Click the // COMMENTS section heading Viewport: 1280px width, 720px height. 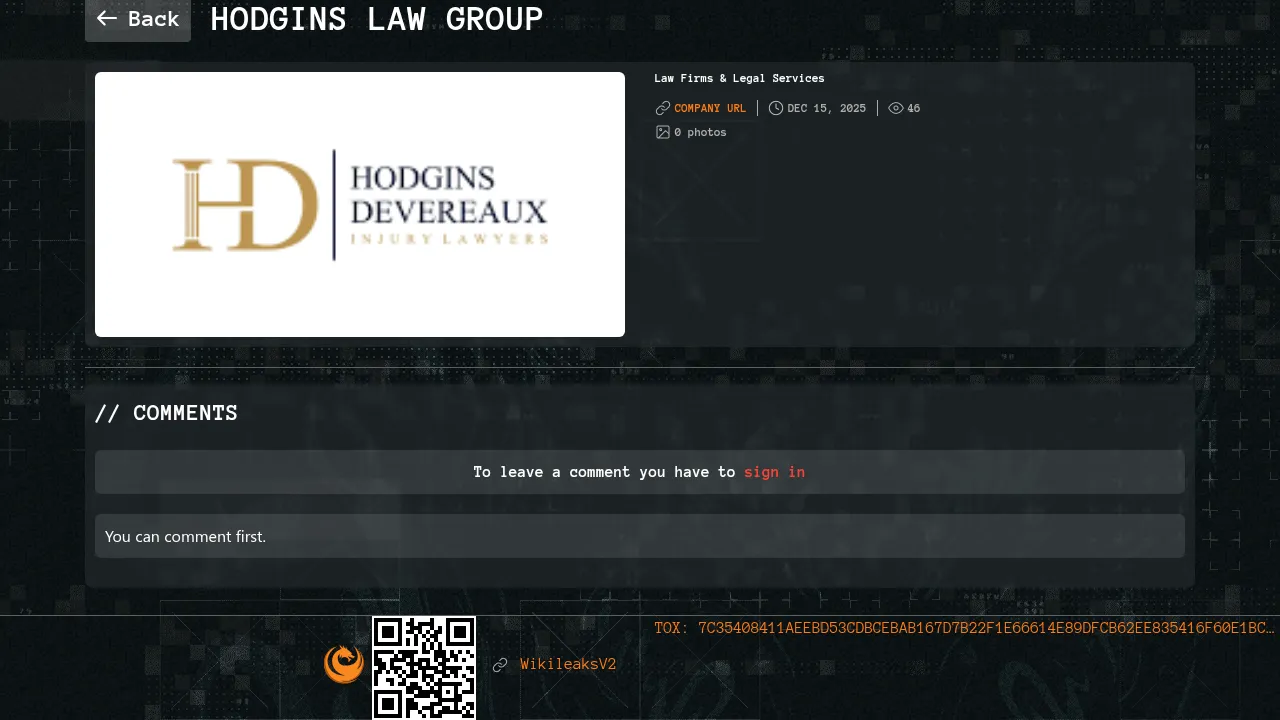pyautogui.click(x=166, y=413)
